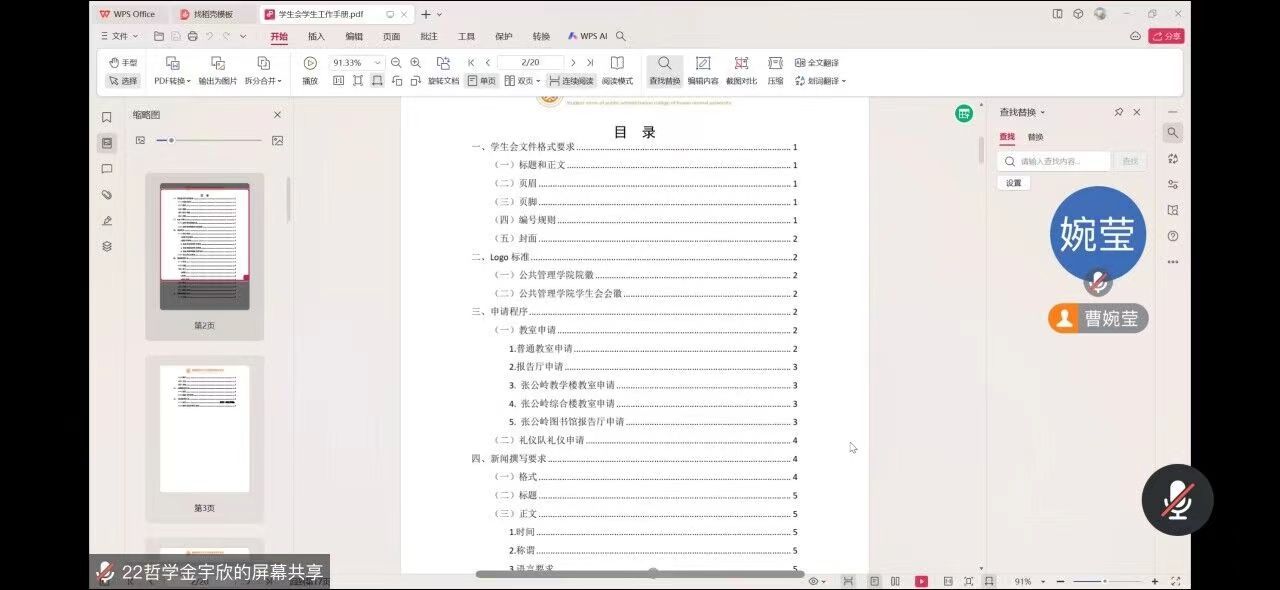Expand the PDF转换 dropdown
Screen dimensions: 1280x590
coord(172,81)
